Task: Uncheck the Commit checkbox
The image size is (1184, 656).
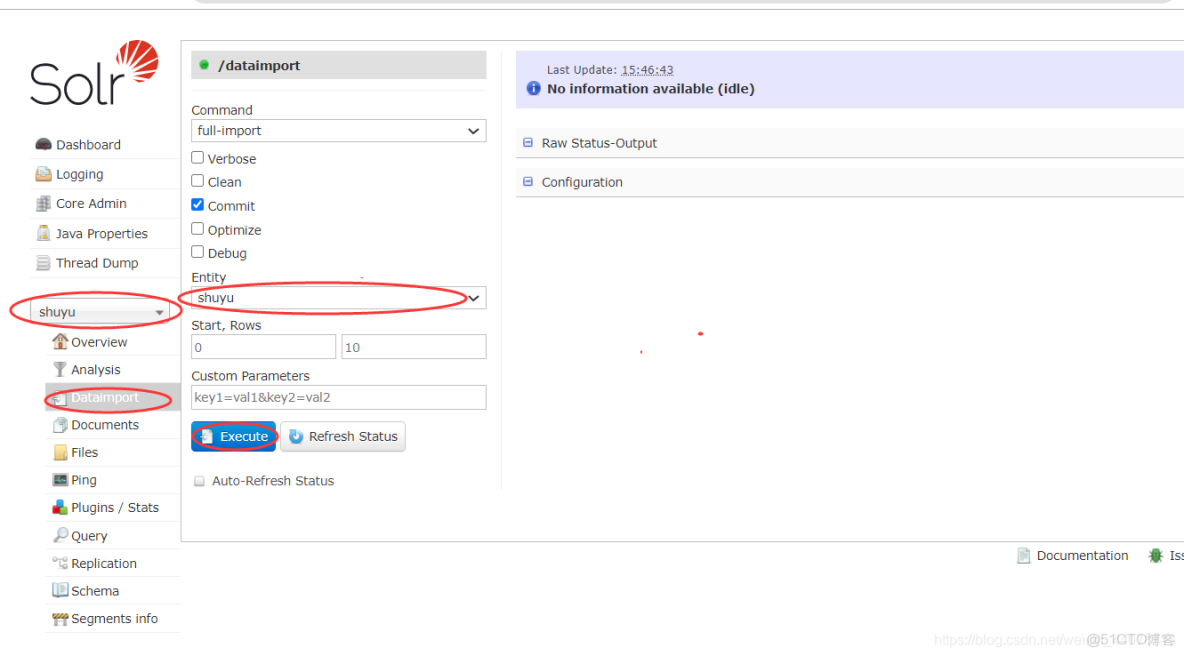Action: (198, 205)
